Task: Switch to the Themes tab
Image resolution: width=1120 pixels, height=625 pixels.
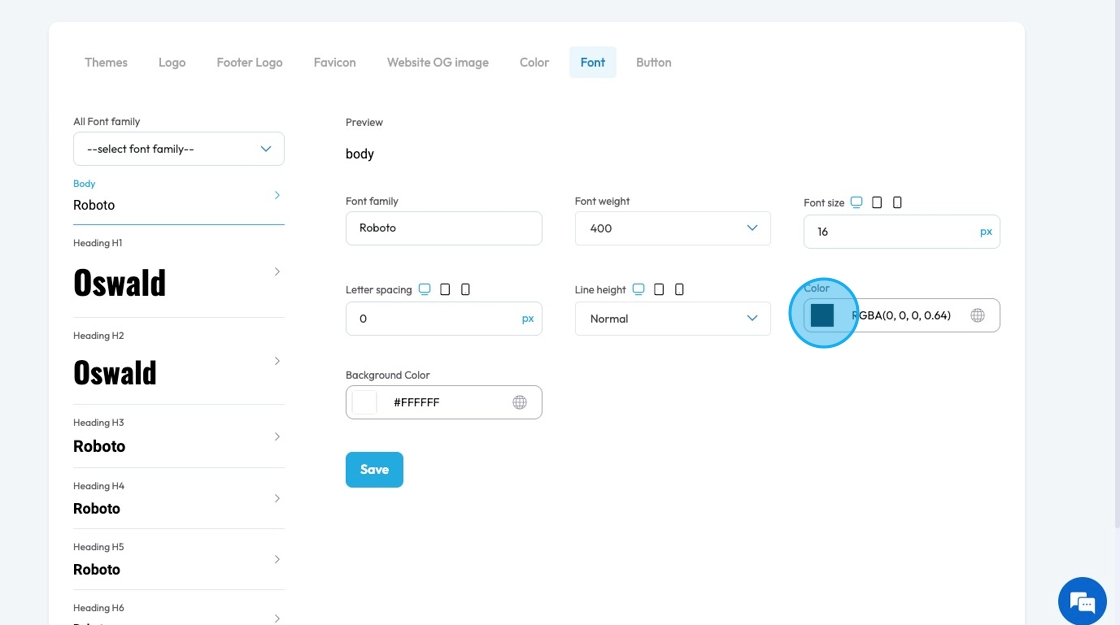Action: click(x=106, y=62)
